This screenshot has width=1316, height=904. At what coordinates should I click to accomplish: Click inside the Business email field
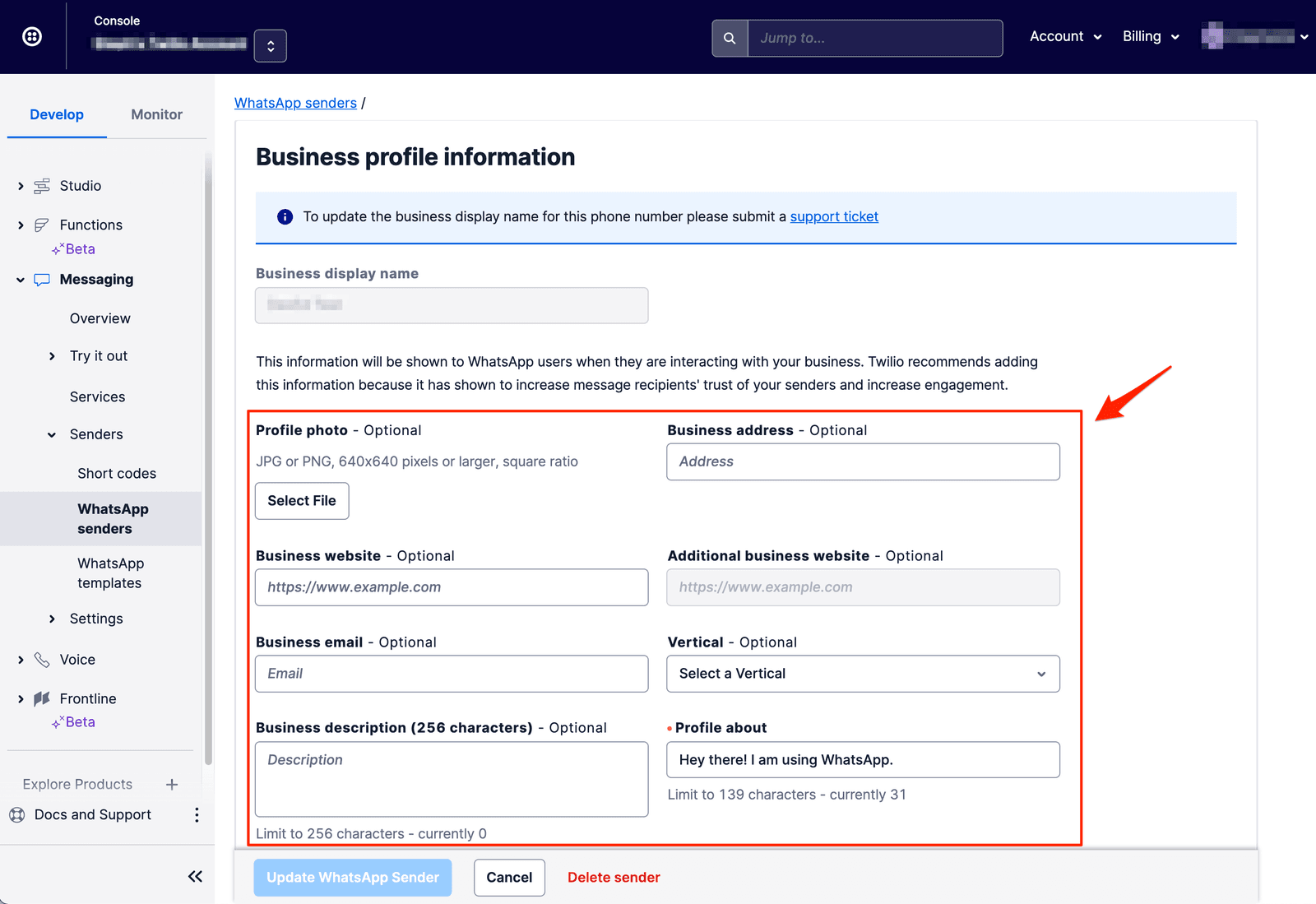(x=451, y=673)
